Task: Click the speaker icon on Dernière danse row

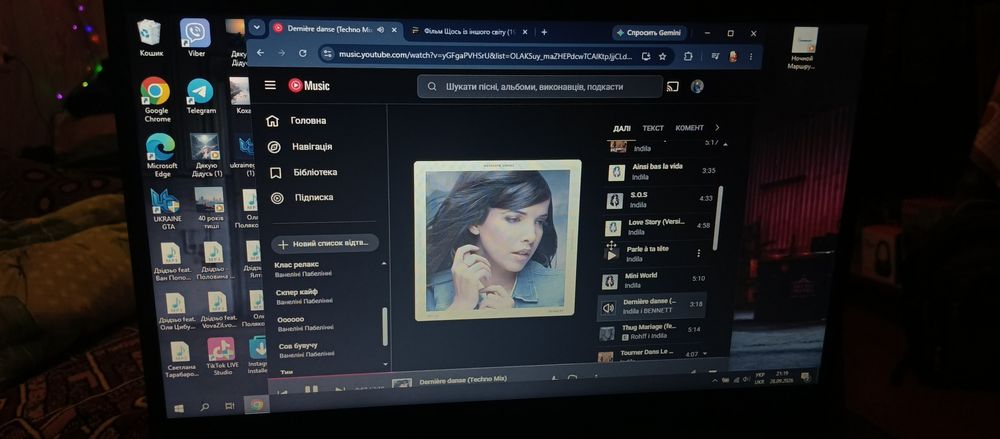Action: click(x=608, y=308)
